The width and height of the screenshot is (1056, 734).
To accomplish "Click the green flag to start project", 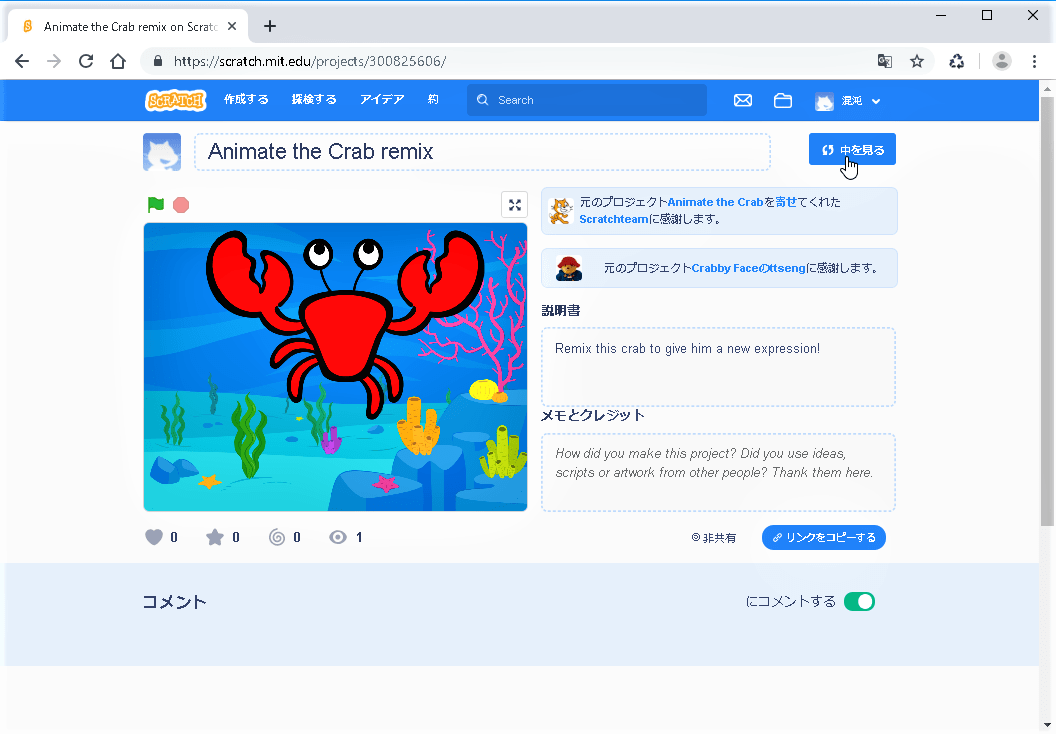I will [x=155, y=205].
